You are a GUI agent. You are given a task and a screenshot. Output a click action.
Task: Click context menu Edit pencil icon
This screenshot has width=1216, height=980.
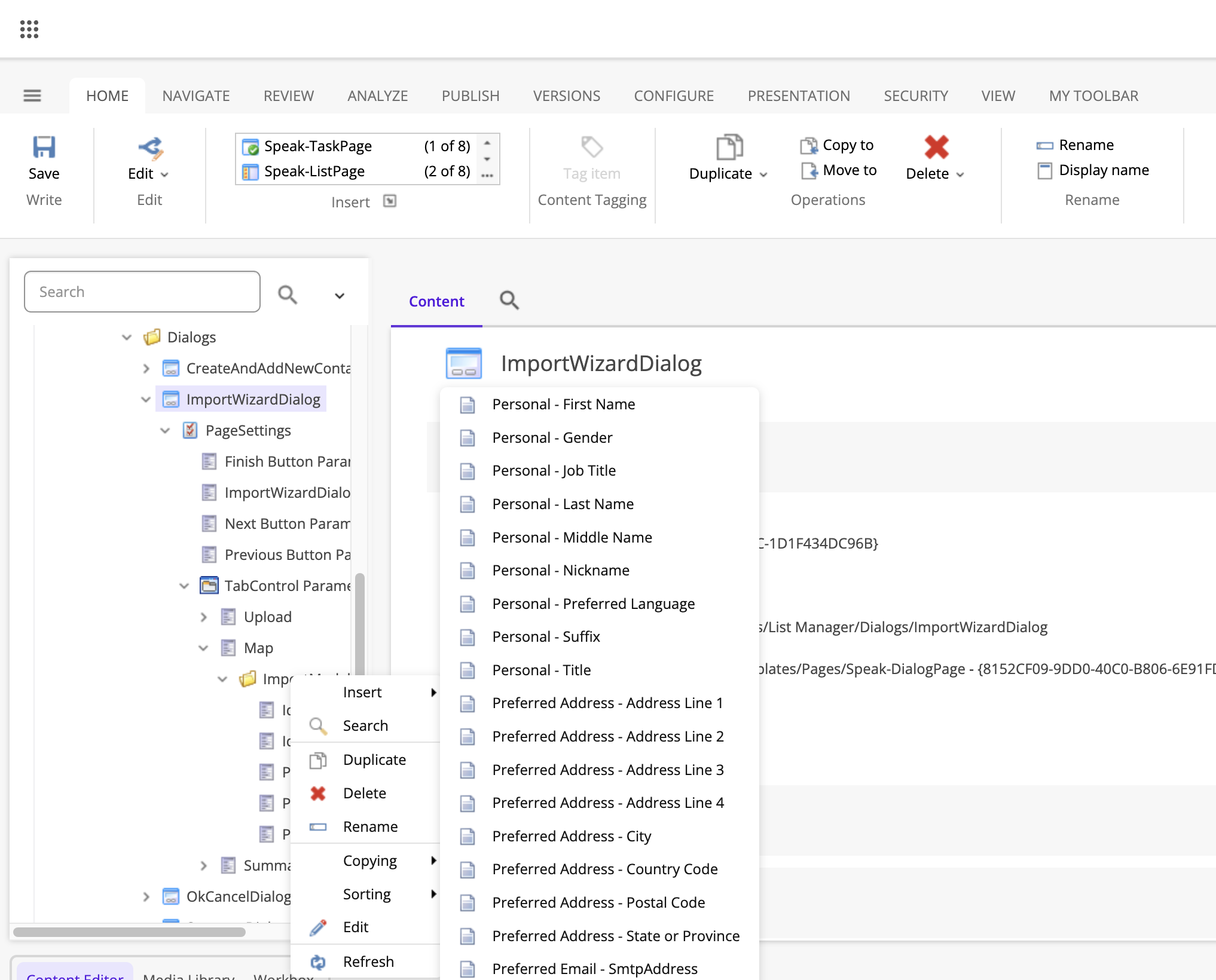pyautogui.click(x=318, y=927)
